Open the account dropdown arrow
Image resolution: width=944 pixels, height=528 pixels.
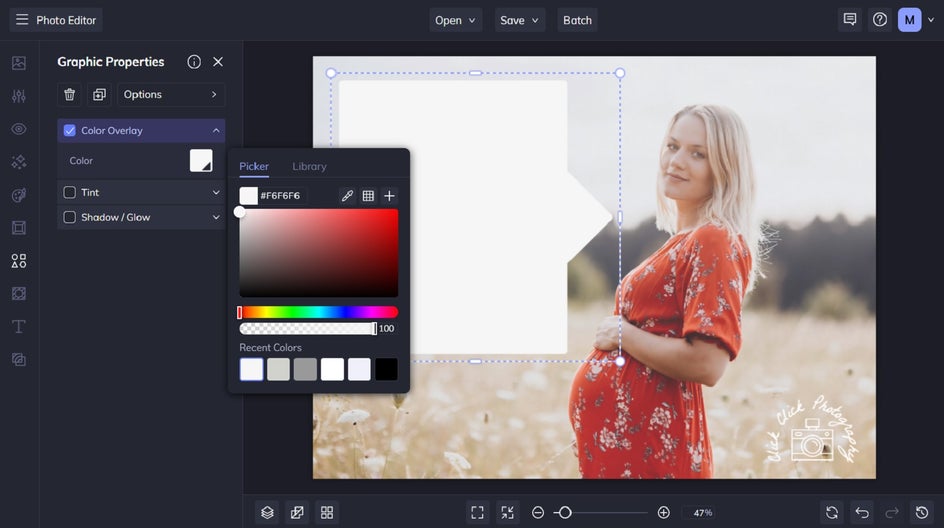click(x=931, y=20)
